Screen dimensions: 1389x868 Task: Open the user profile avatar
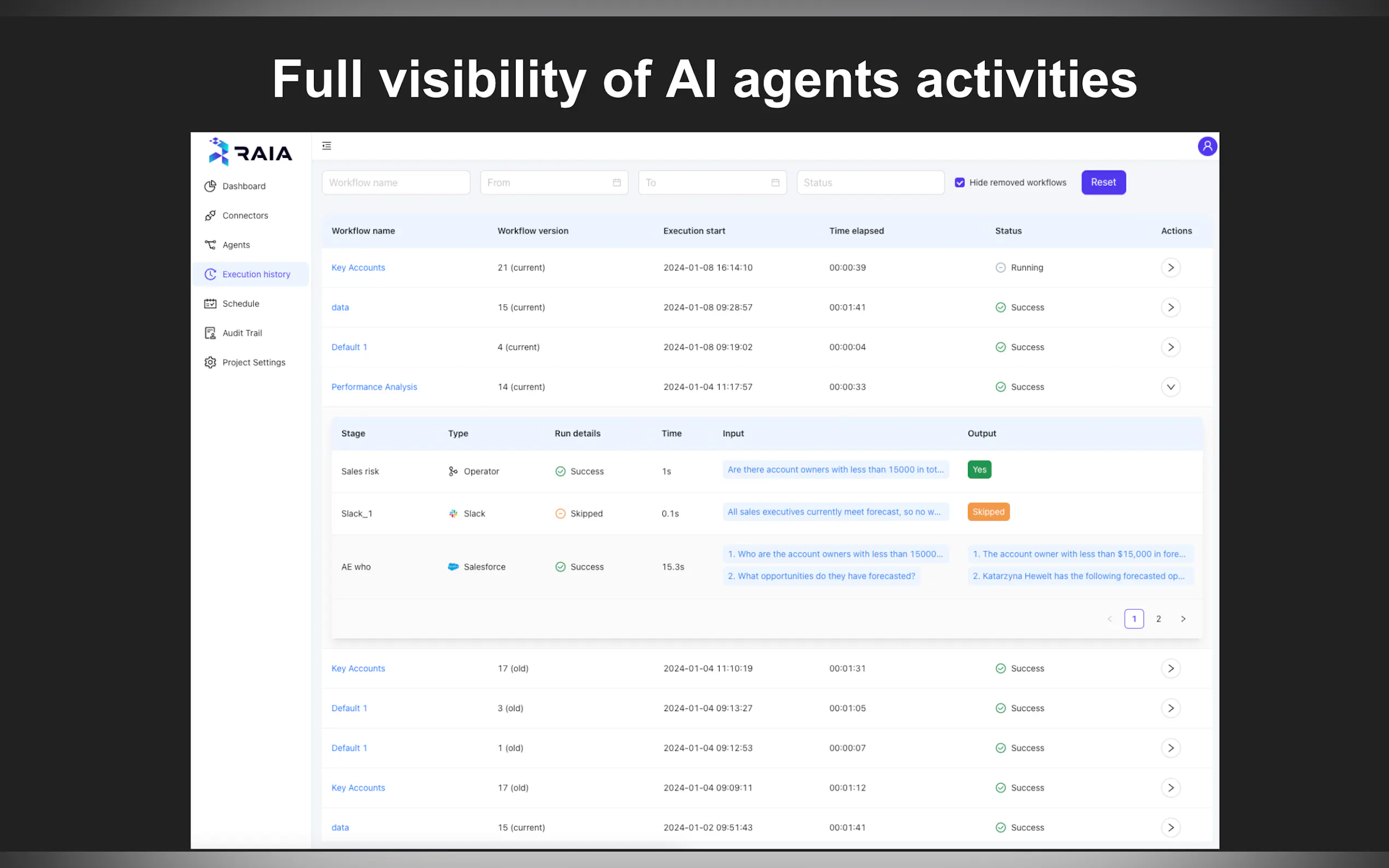pyautogui.click(x=1207, y=146)
